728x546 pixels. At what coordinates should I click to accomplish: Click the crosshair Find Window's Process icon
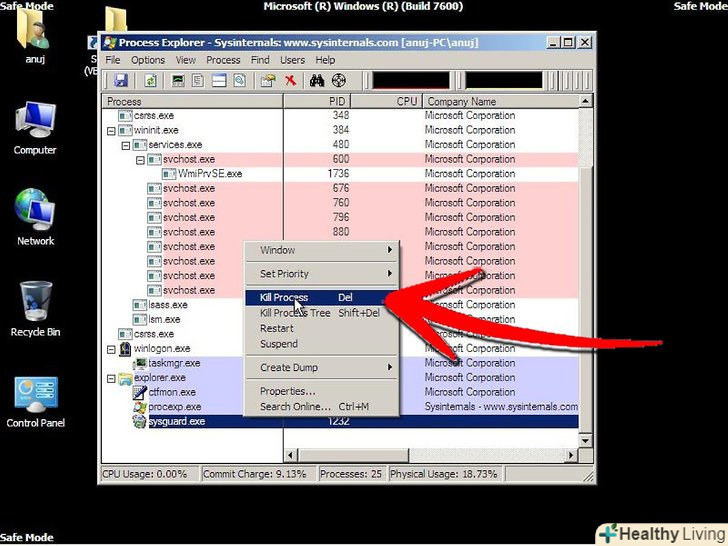point(339,81)
